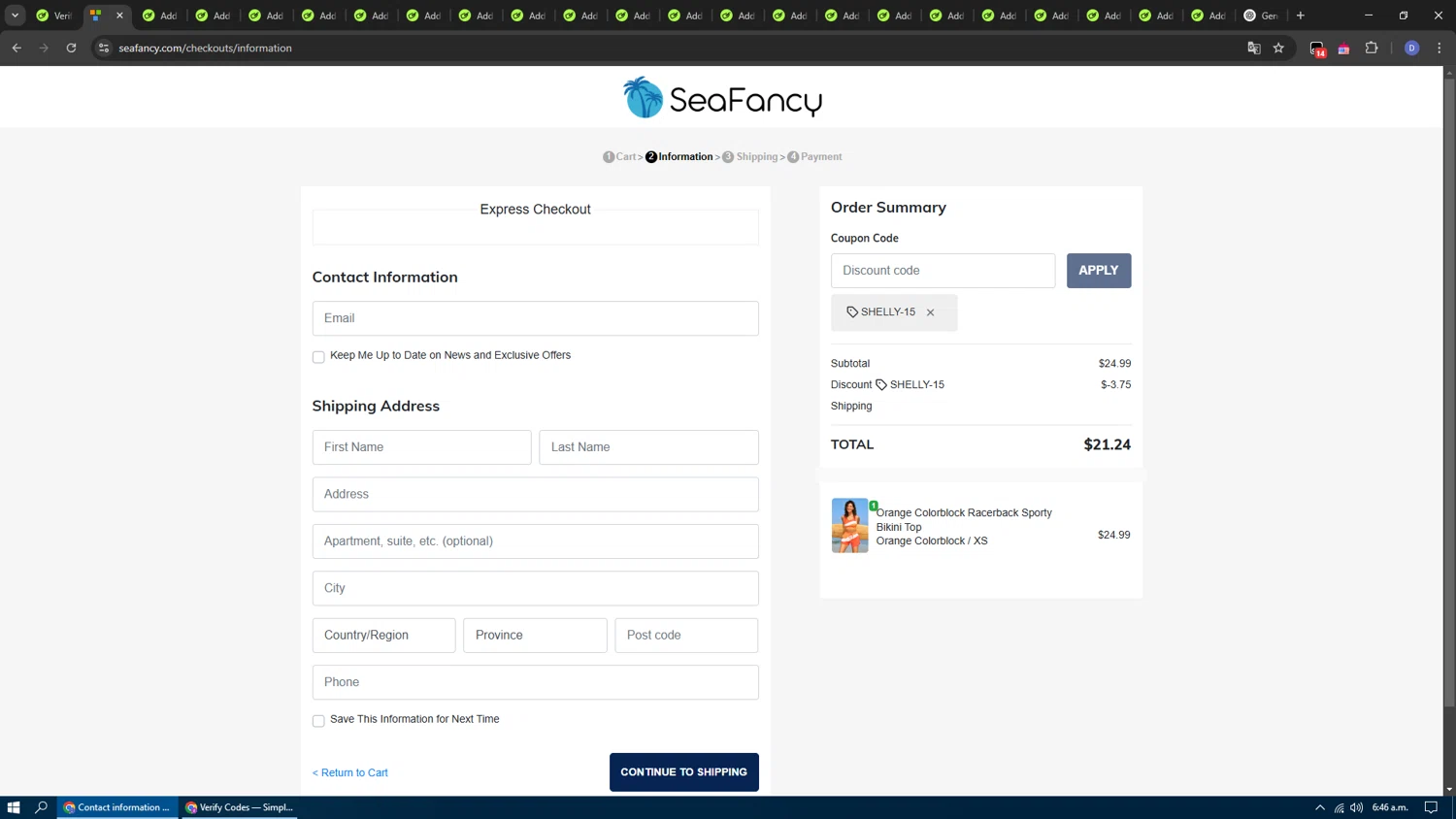Click the City field
Viewport: 1456px width, 819px height.
(x=535, y=588)
